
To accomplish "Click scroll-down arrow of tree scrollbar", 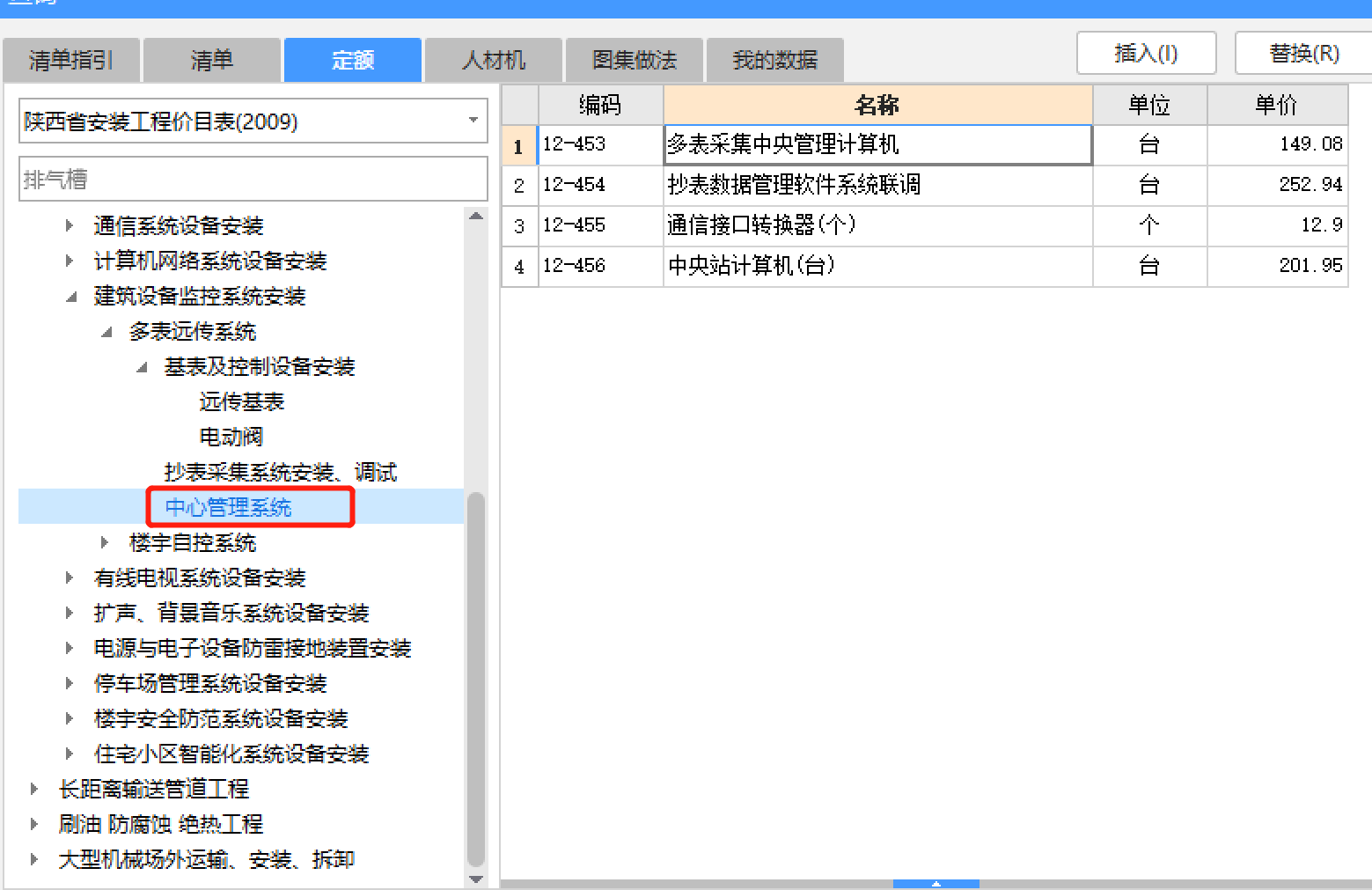I will click(x=476, y=879).
